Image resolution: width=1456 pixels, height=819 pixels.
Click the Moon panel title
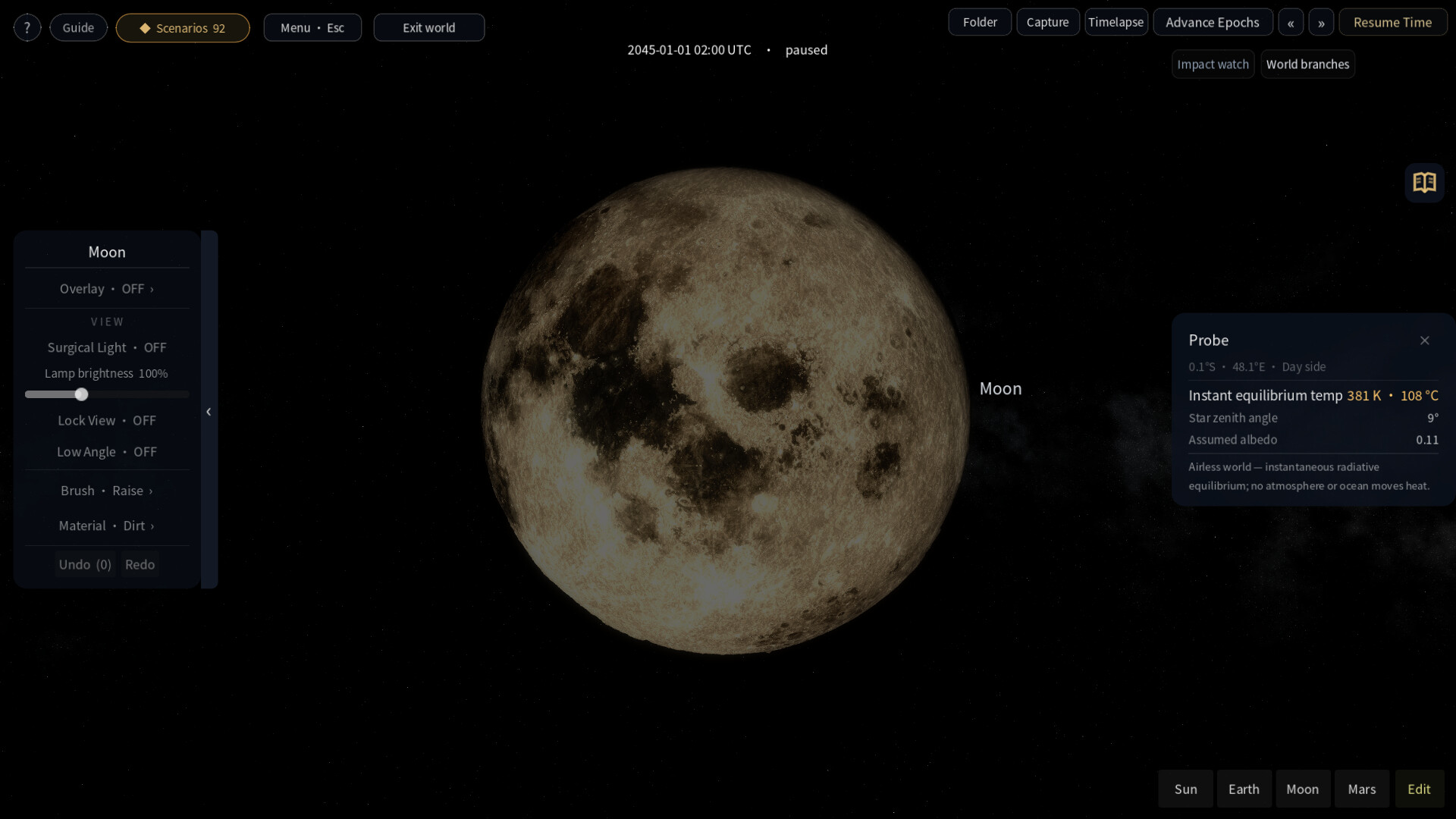point(107,253)
